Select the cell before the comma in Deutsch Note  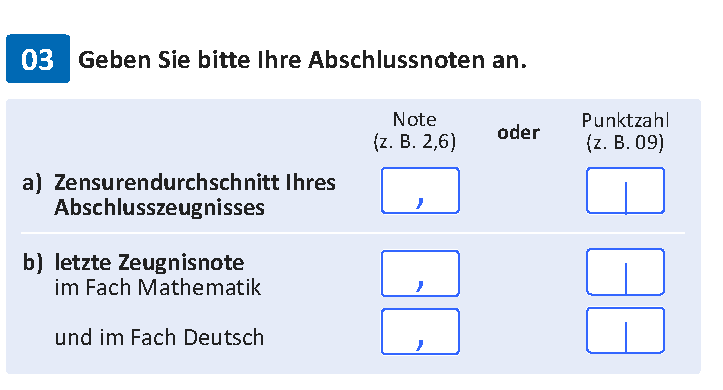(x=399, y=331)
